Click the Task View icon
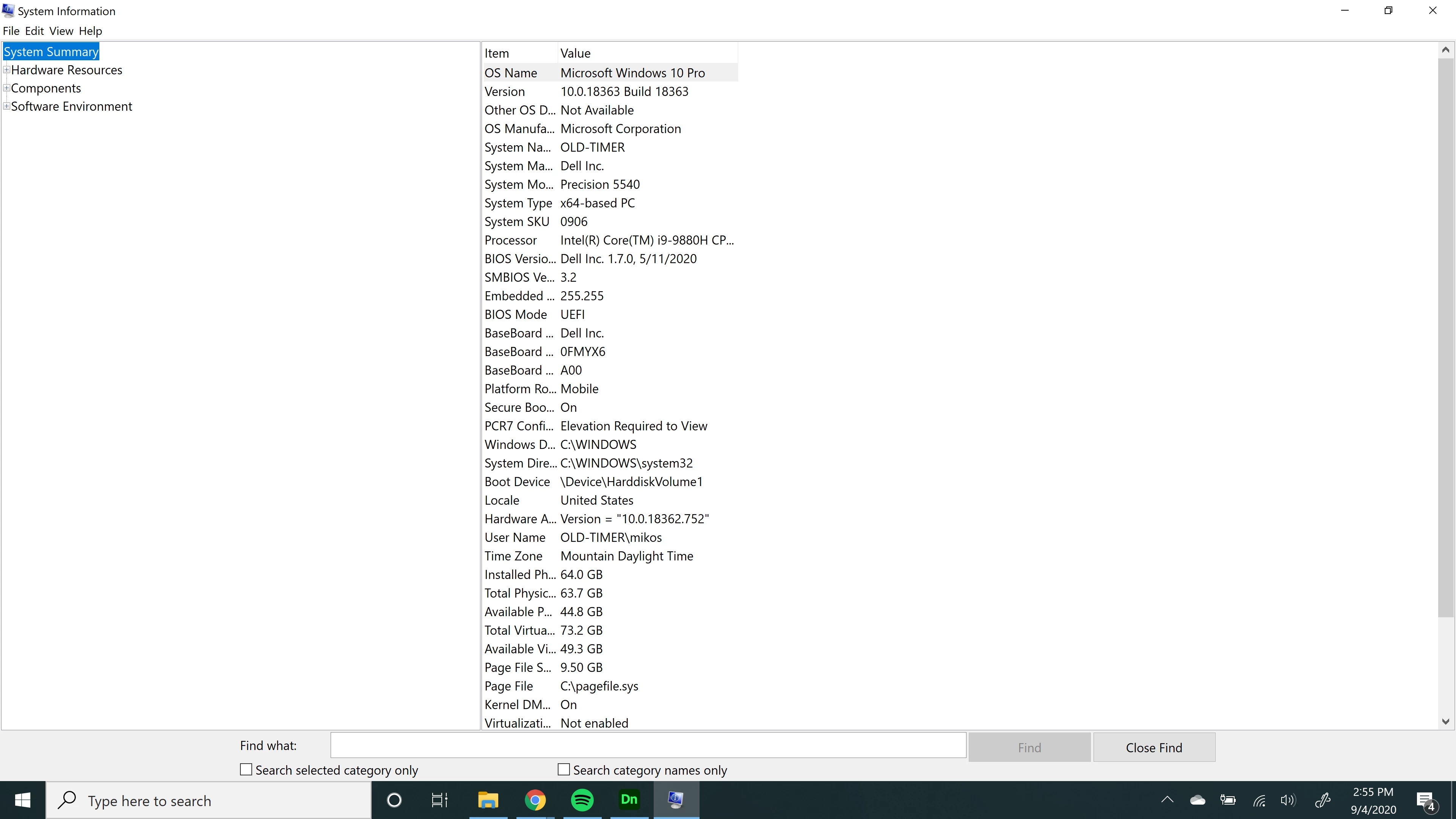The width and height of the screenshot is (1456, 819). [x=440, y=800]
